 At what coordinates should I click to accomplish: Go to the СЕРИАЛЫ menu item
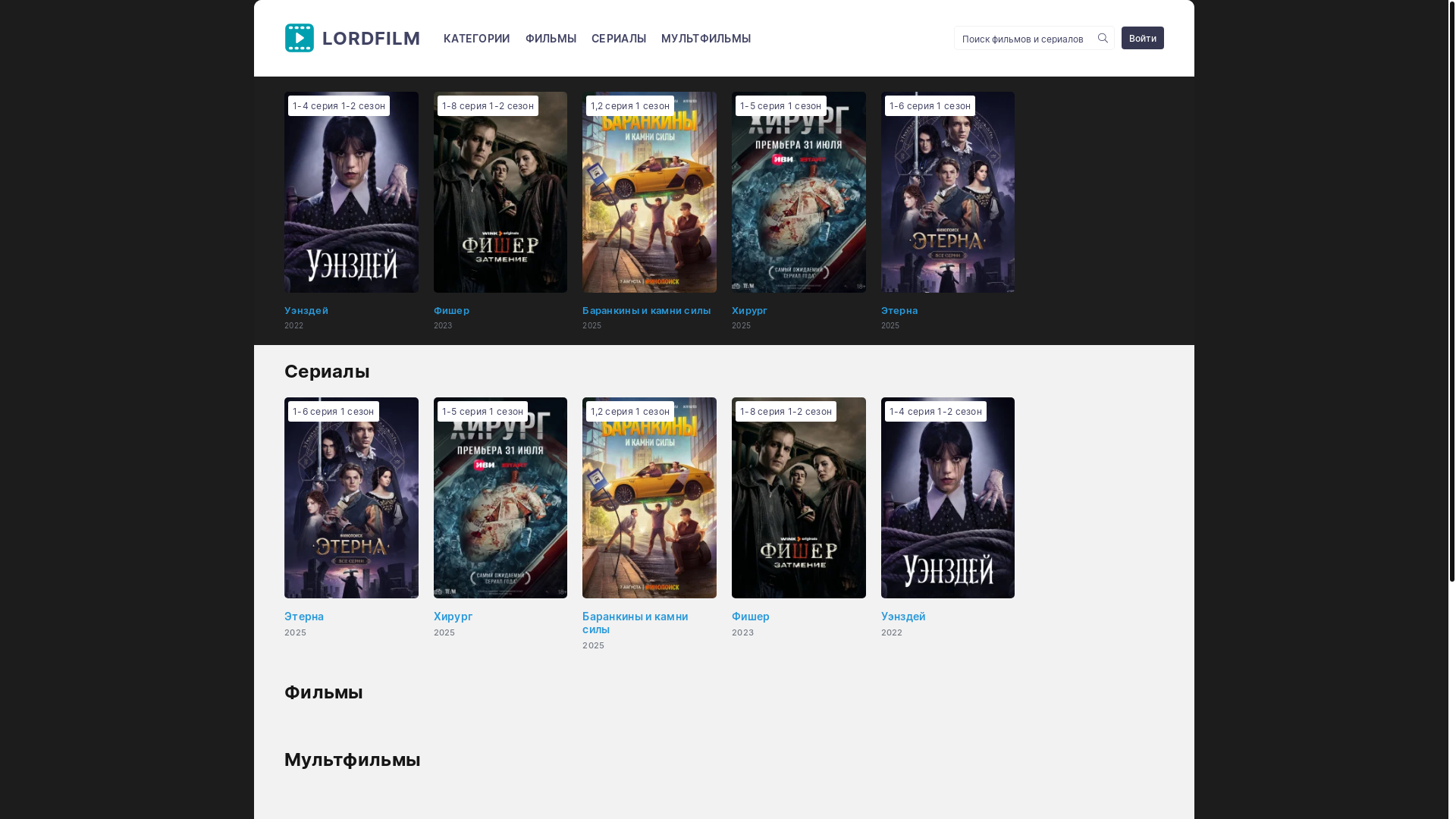click(x=619, y=39)
